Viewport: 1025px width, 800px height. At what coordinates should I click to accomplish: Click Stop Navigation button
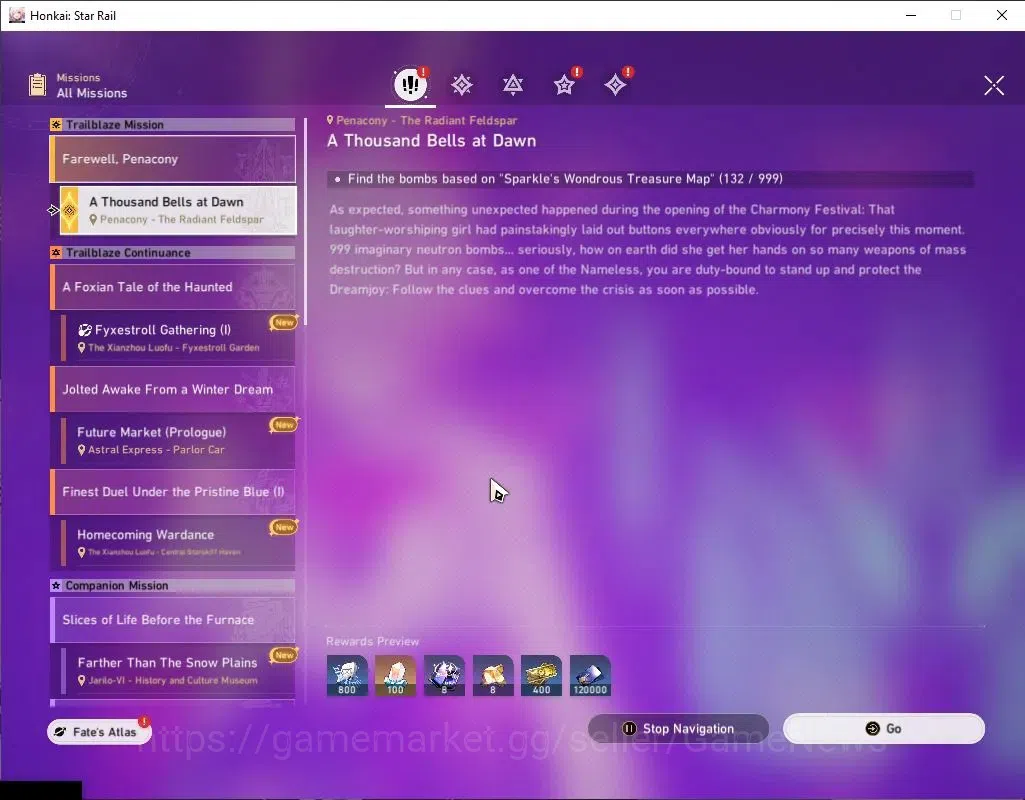[x=678, y=729]
